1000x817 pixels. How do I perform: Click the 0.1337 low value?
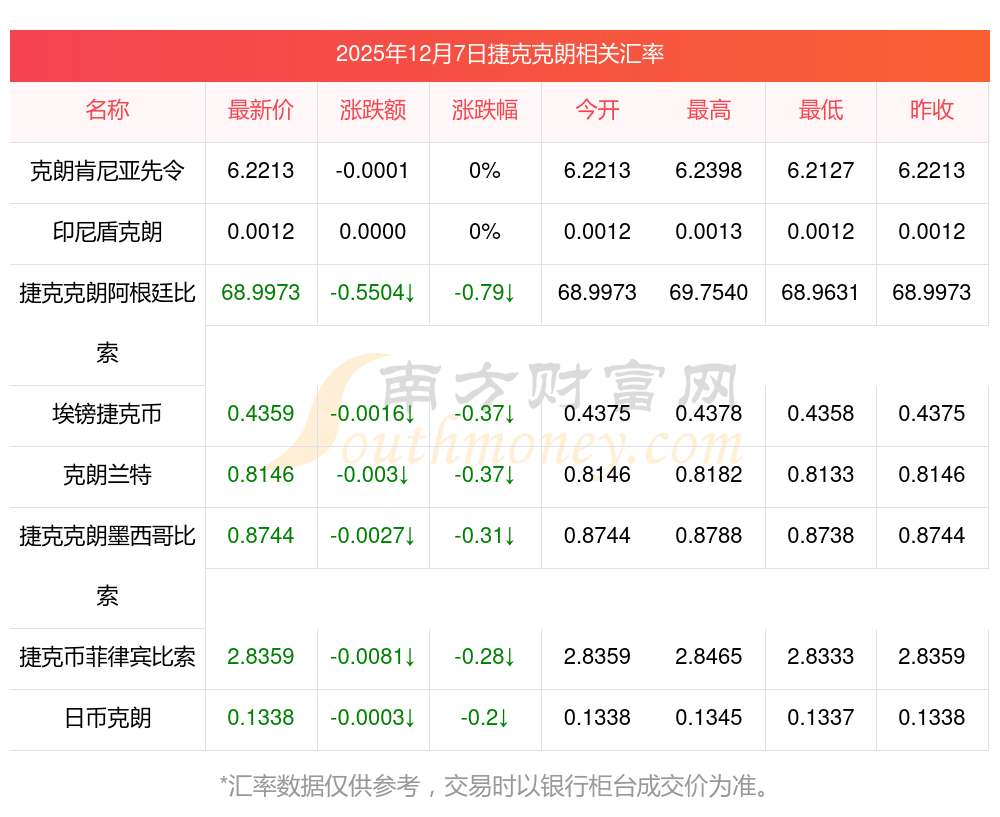(x=821, y=718)
